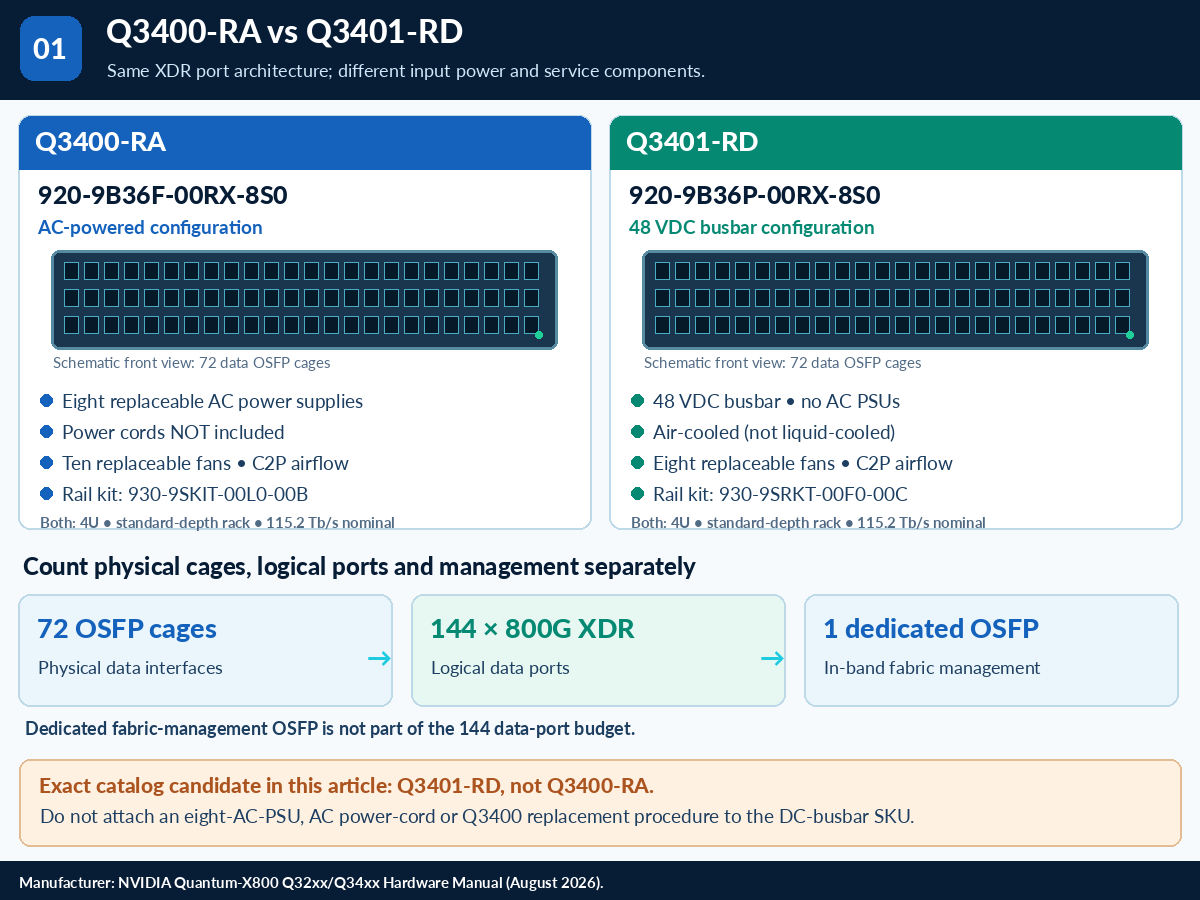Click 'Count physical cages, logical ports' heading

359,567
